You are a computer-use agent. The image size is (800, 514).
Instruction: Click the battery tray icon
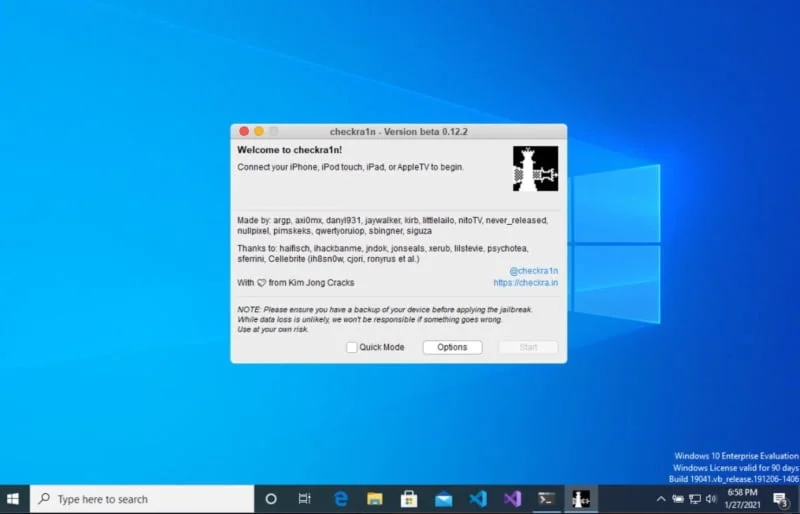(678, 499)
